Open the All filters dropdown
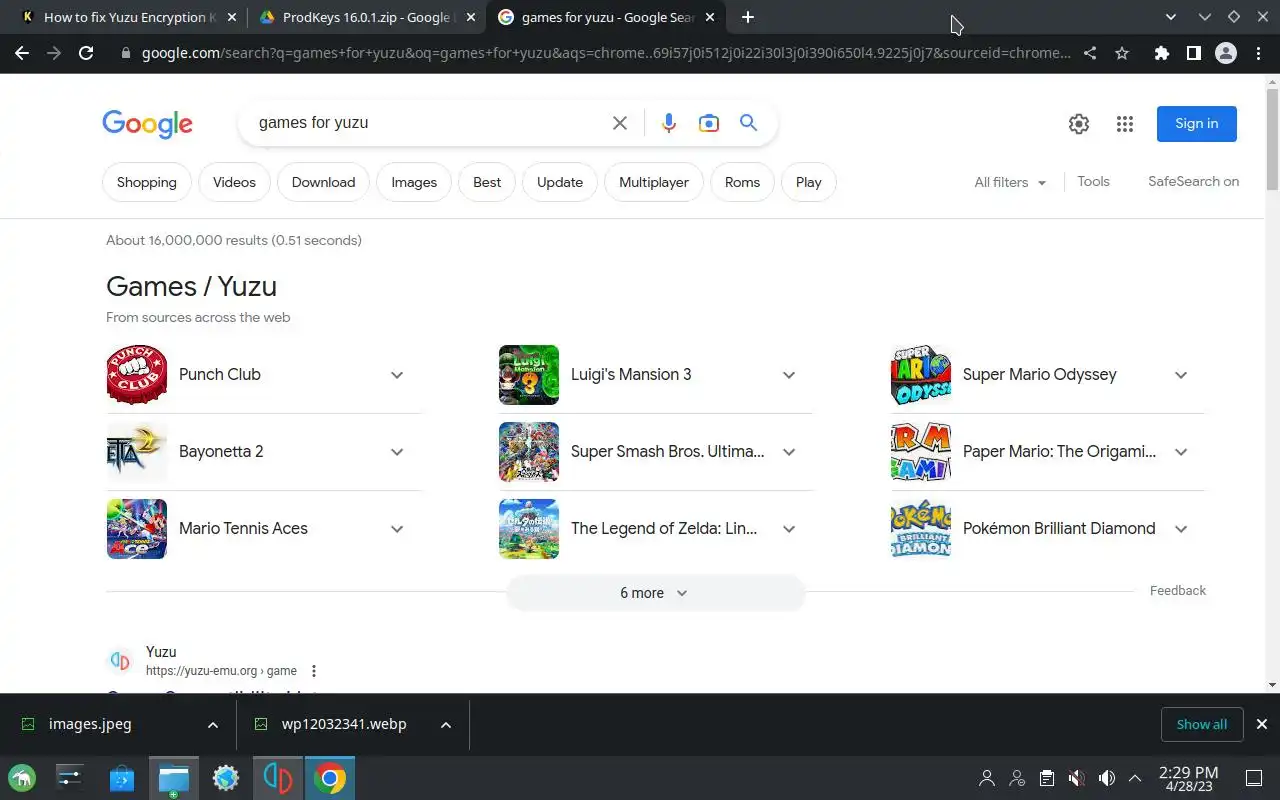The image size is (1280, 800). coord(1010,182)
